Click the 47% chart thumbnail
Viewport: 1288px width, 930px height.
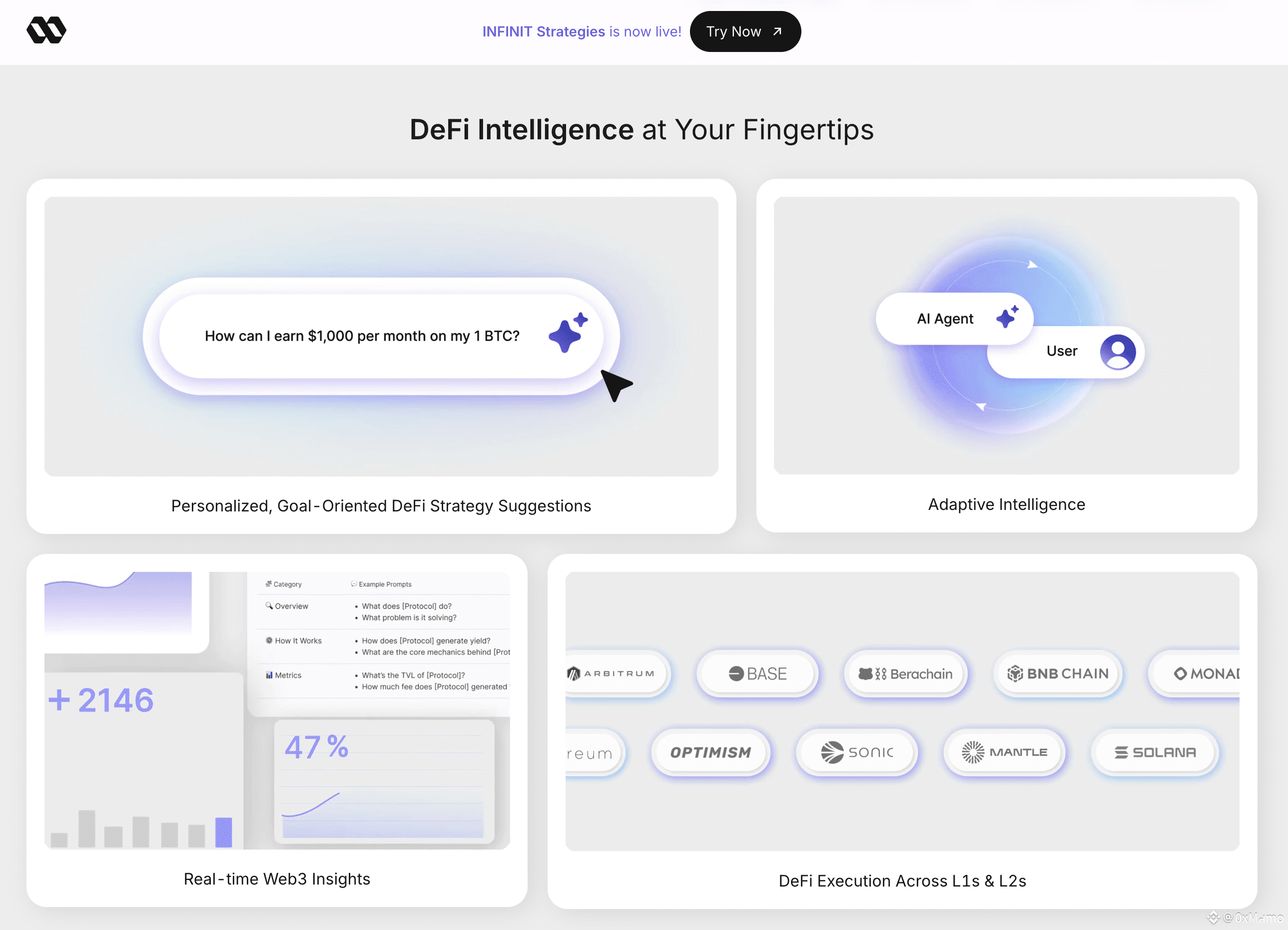tap(384, 782)
